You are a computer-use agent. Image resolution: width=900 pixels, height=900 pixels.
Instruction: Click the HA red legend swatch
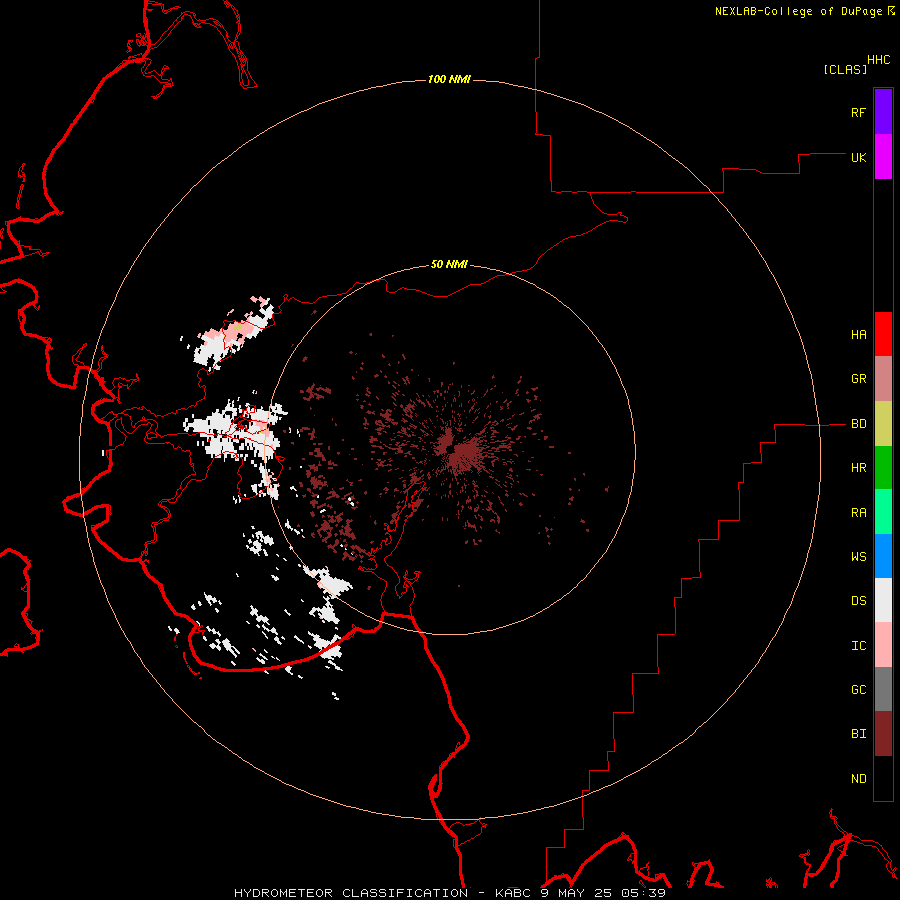[883, 334]
